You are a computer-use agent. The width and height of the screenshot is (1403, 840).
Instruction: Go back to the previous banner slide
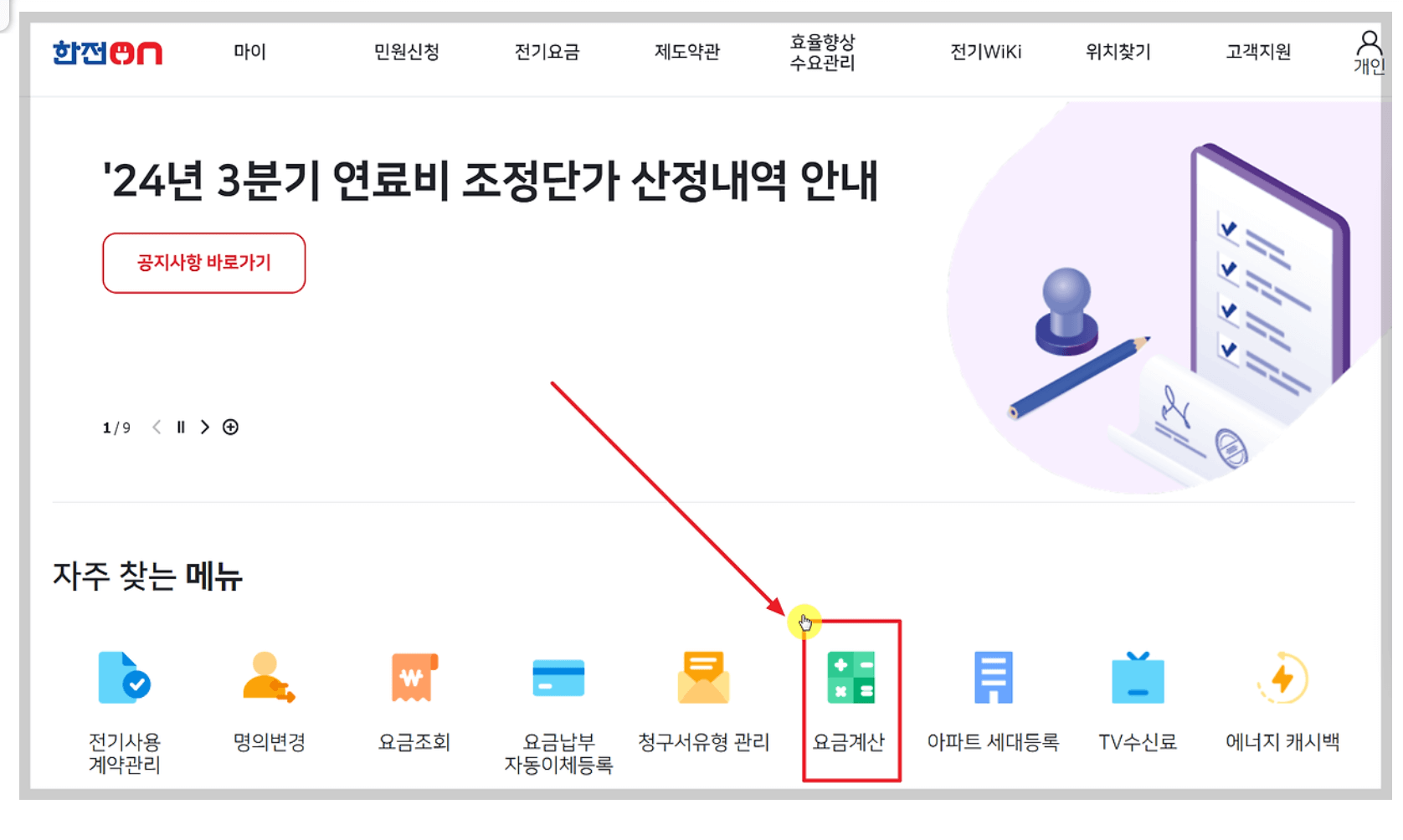click(157, 427)
